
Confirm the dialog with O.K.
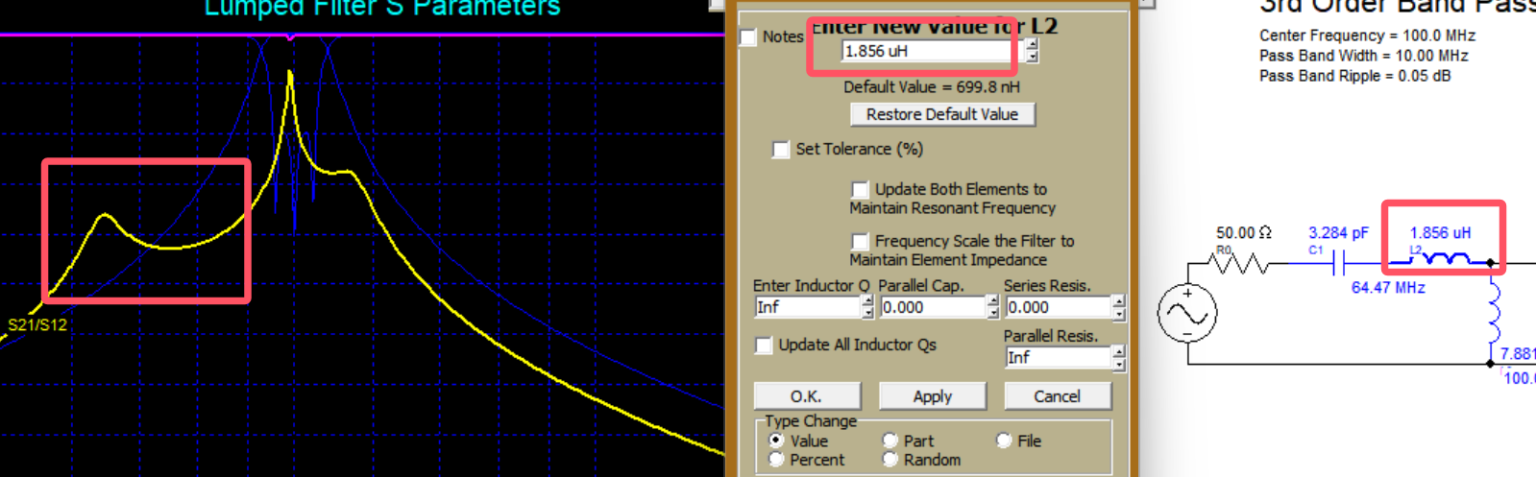(807, 396)
